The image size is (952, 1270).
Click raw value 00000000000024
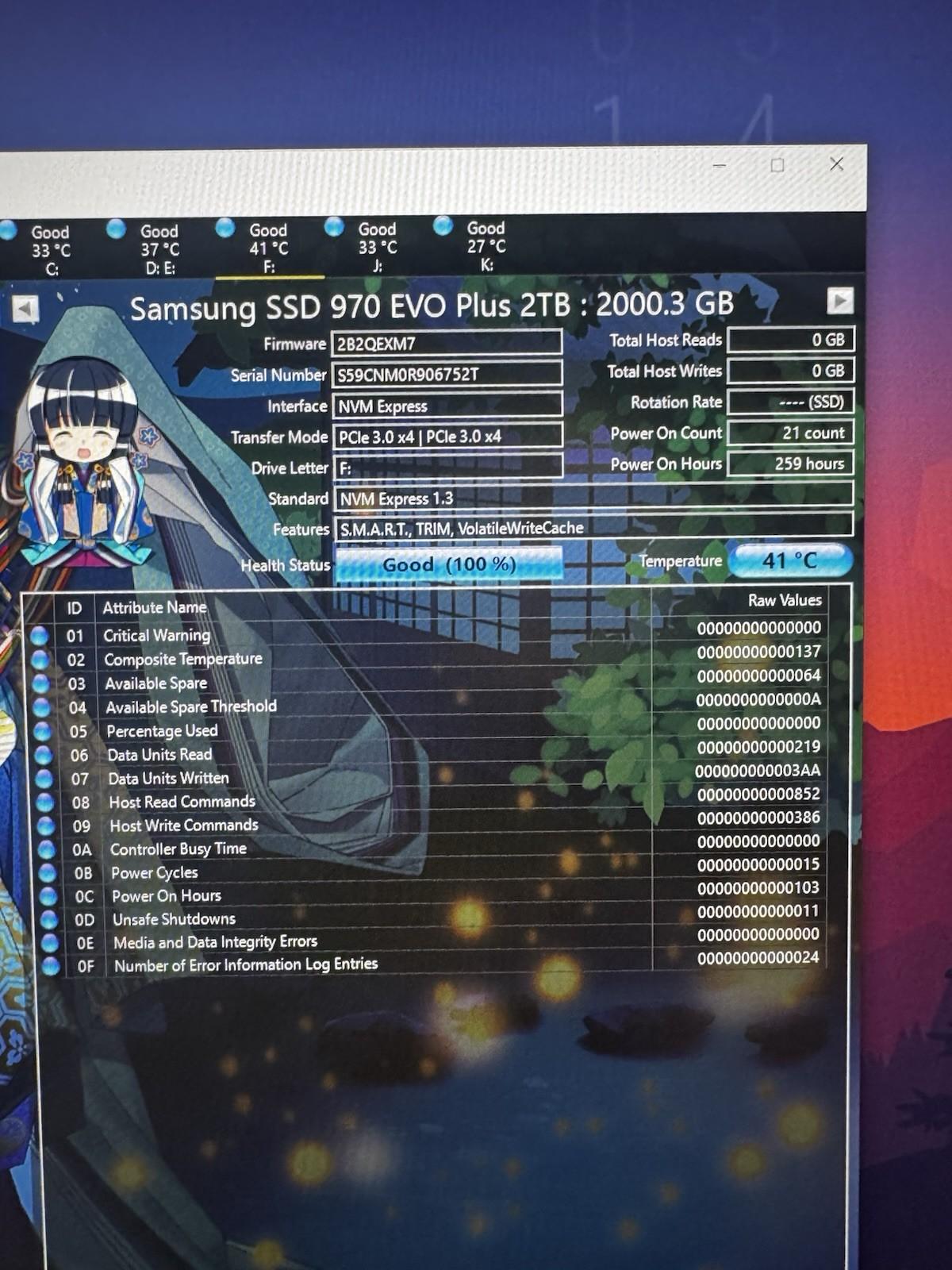pyautogui.click(x=758, y=957)
